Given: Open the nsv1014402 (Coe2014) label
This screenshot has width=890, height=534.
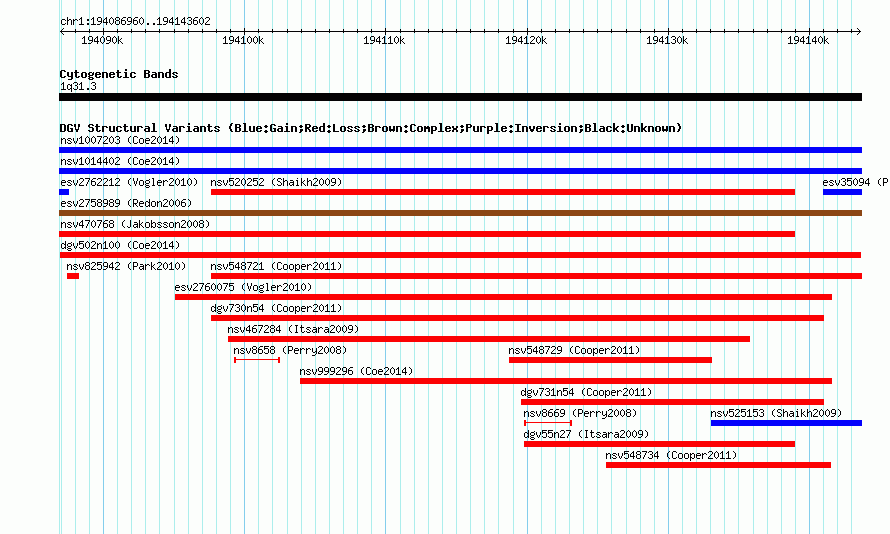Looking at the screenshot, I should tap(120, 161).
